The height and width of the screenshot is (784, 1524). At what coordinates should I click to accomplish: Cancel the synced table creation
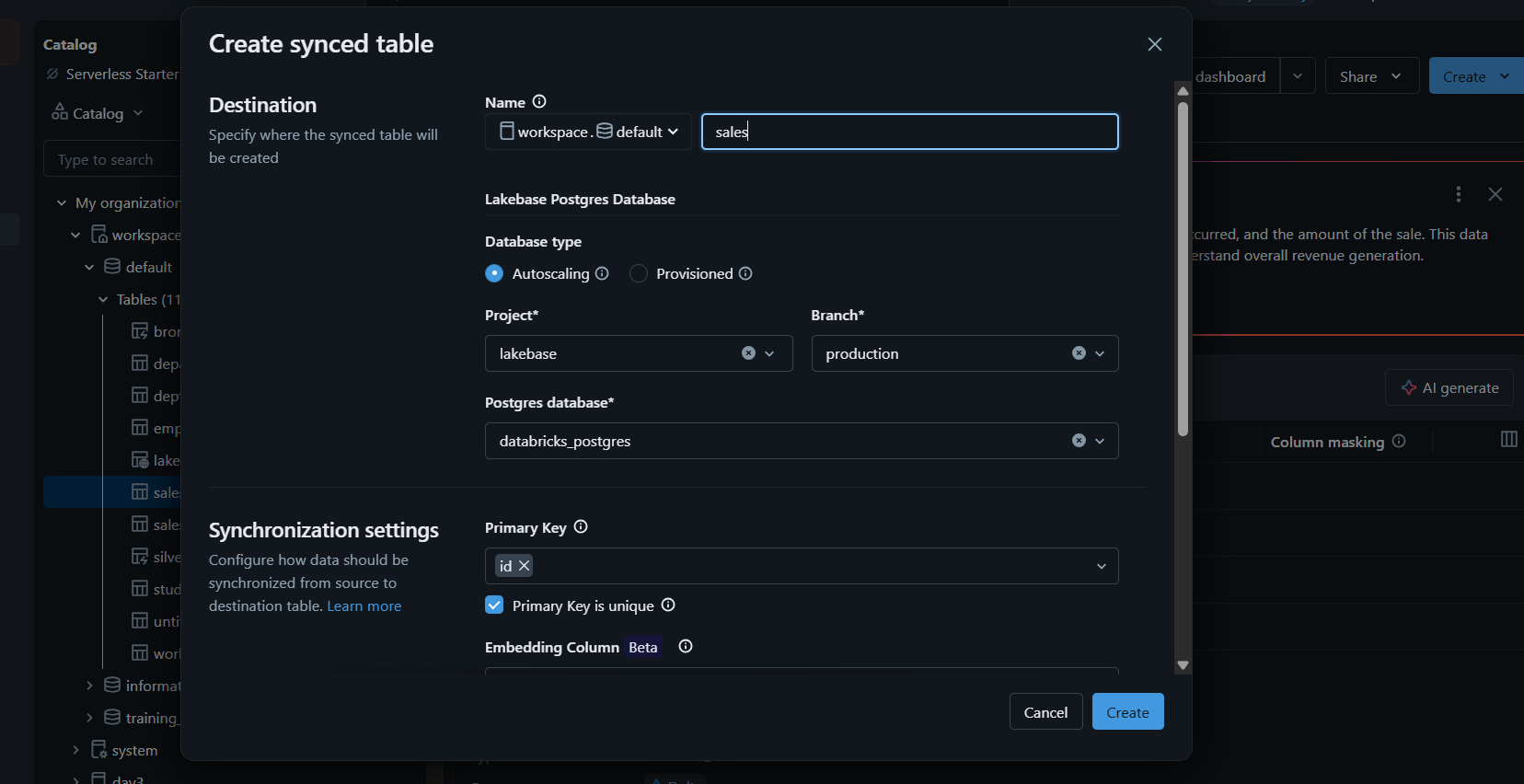point(1045,712)
